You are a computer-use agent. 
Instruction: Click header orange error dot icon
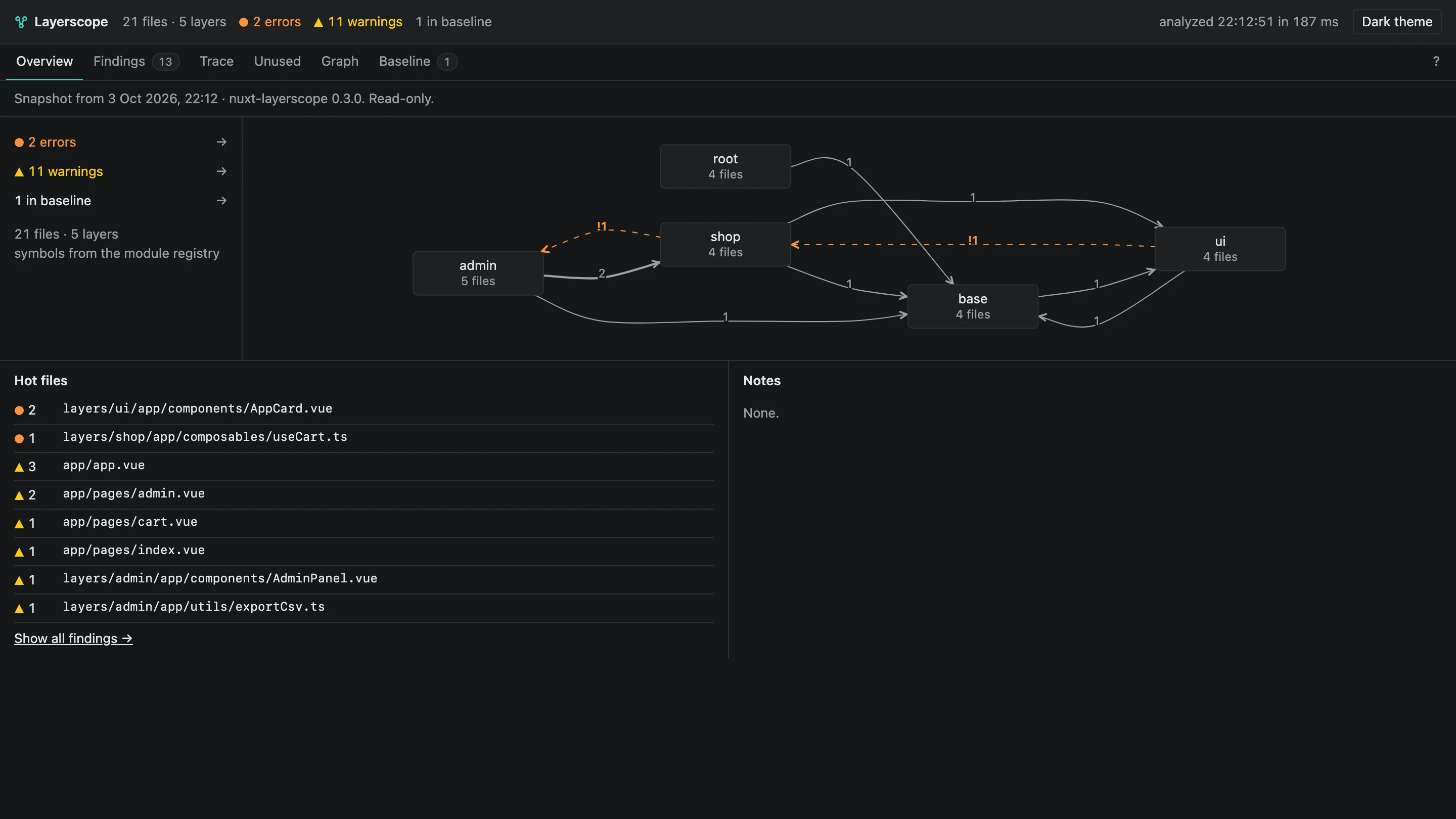point(244,23)
